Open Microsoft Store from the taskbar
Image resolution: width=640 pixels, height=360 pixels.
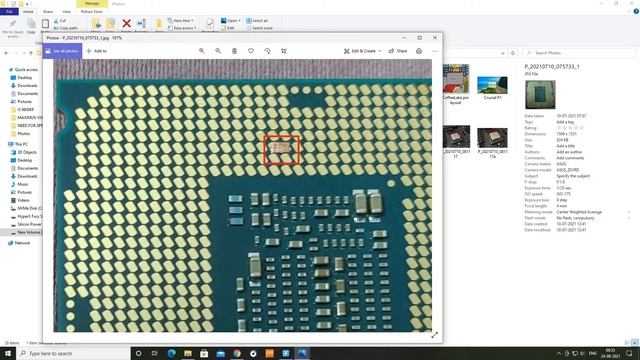[204, 353]
